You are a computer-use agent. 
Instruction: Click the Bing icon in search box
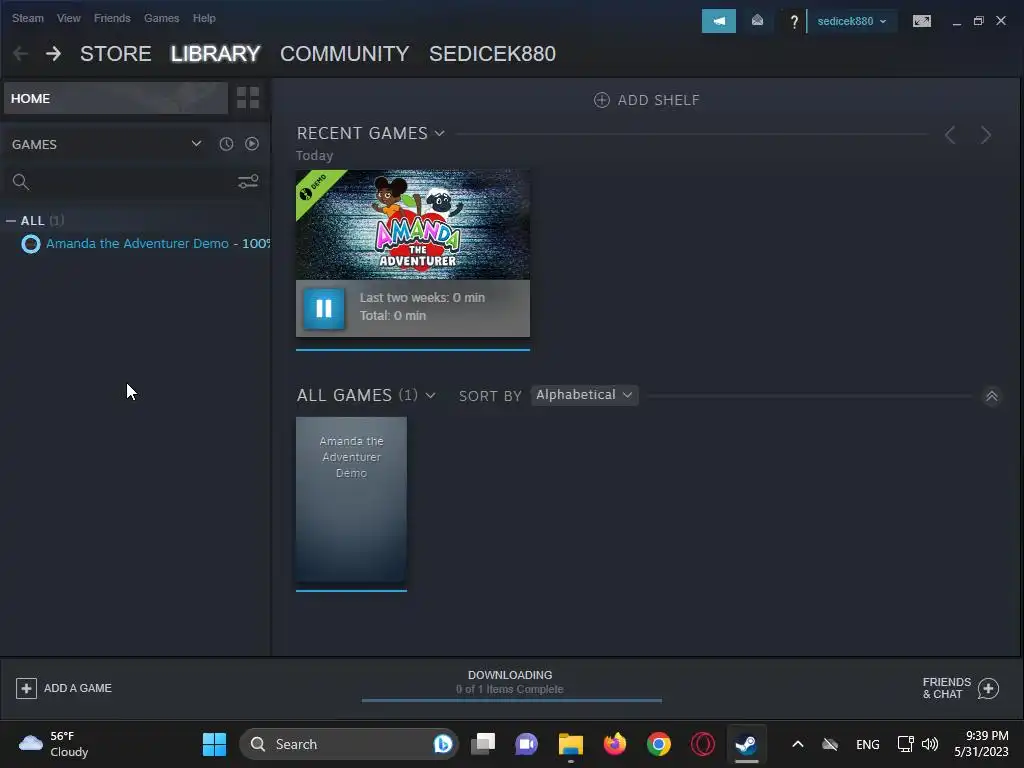(x=443, y=744)
